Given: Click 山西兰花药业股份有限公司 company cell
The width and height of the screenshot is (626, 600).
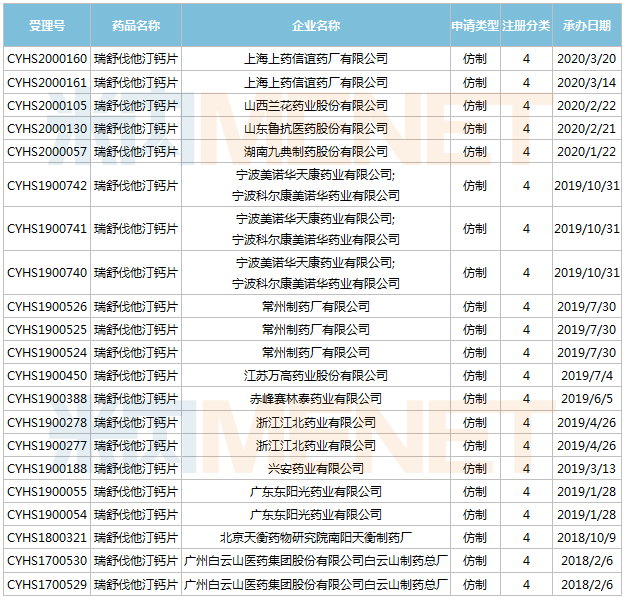Looking at the screenshot, I should [x=316, y=105].
